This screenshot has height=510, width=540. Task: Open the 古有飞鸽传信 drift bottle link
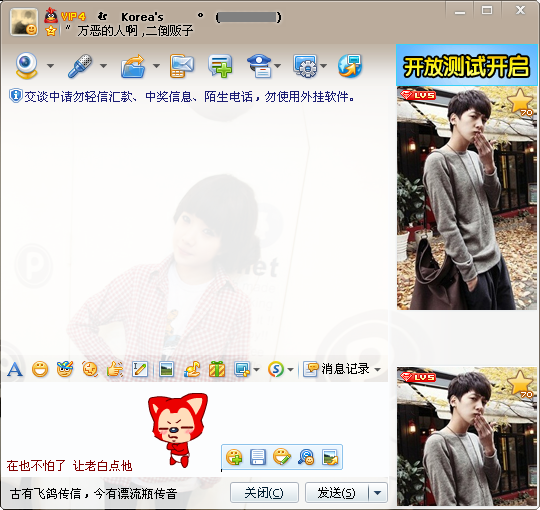click(94, 494)
